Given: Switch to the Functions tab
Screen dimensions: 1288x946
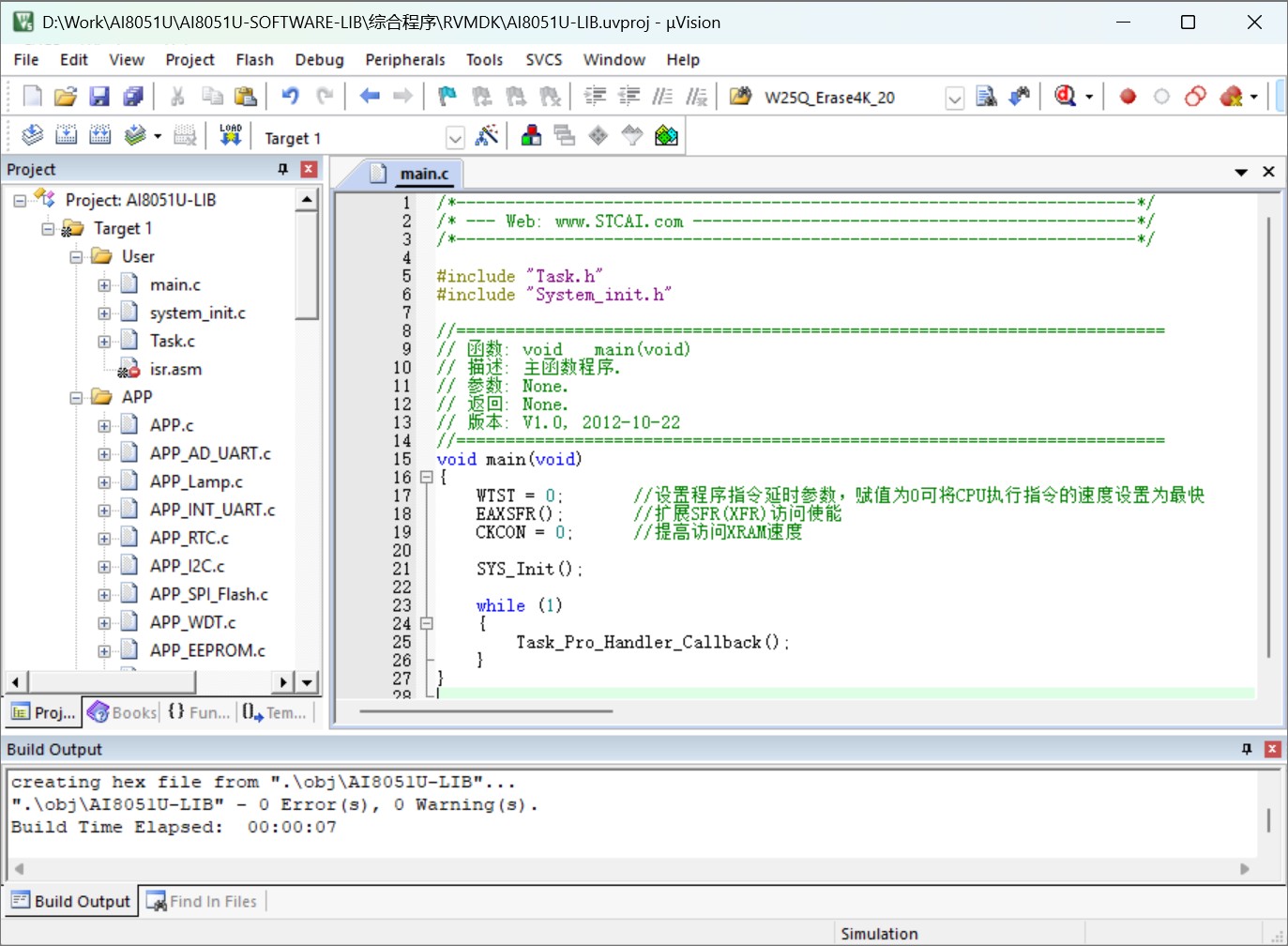Looking at the screenshot, I should [x=199, y=712].
